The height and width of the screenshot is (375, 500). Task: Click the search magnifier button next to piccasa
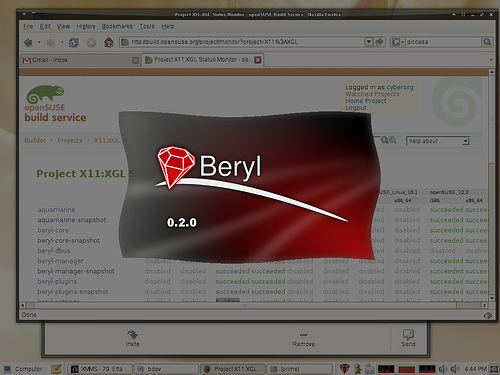(487, 42)
